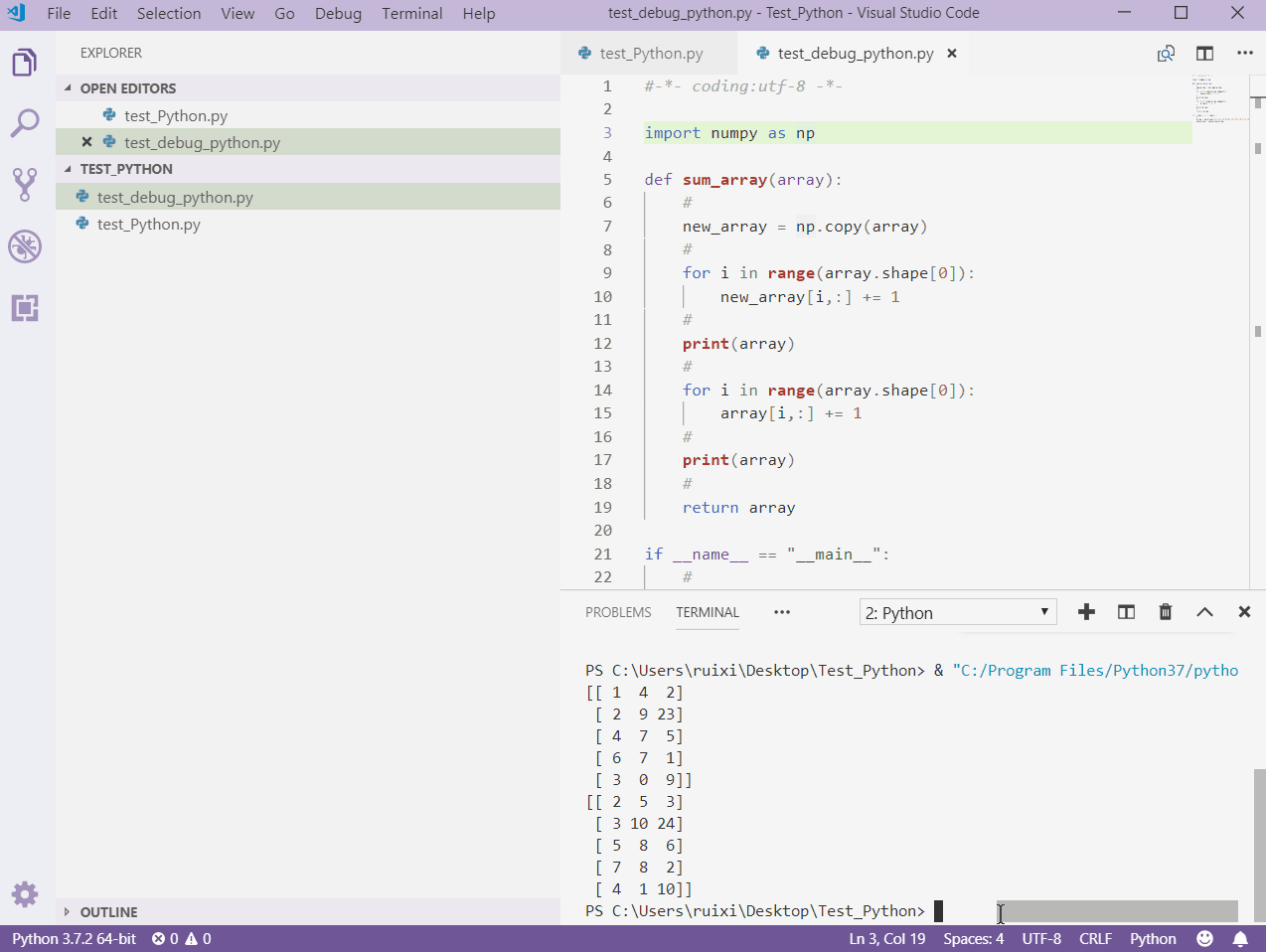Screen dimensions: 1266x952
Task: Click Ln 3, Col 19 in status bar
Action: pyautogui.click(x=886, y=939)
